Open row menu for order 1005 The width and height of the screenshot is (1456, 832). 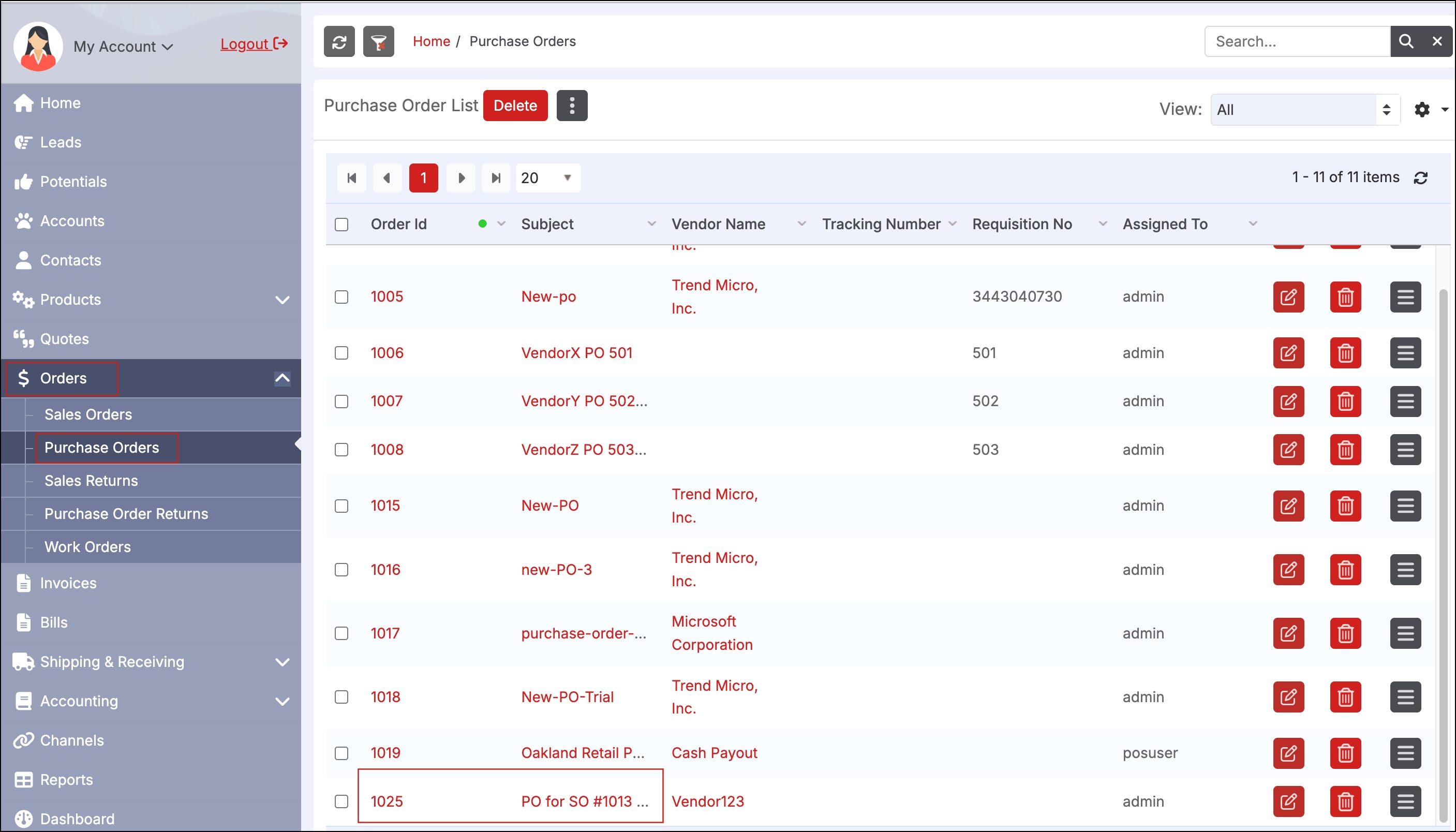tap(1406, 296)
